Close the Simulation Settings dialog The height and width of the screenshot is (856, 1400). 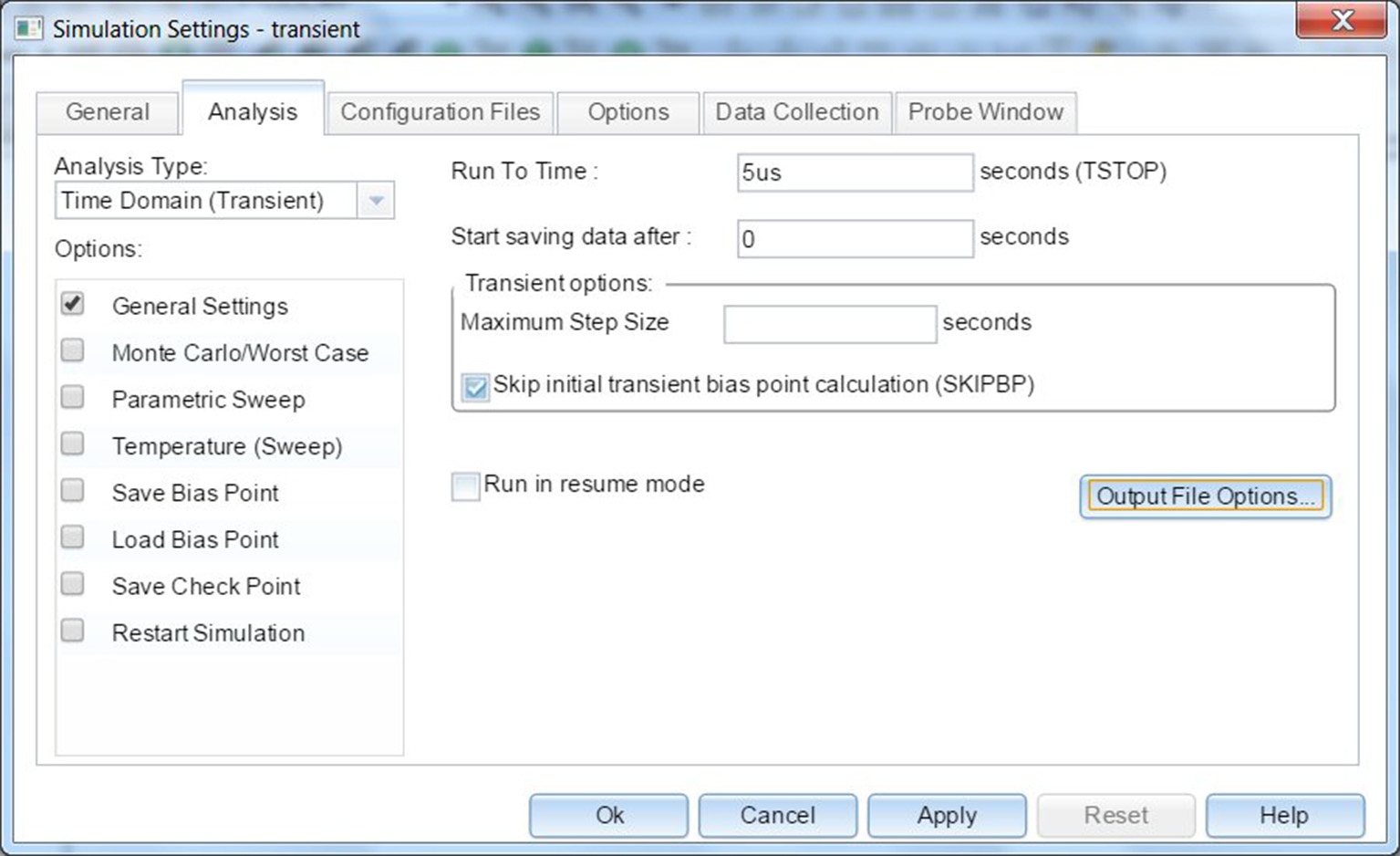1342,21
